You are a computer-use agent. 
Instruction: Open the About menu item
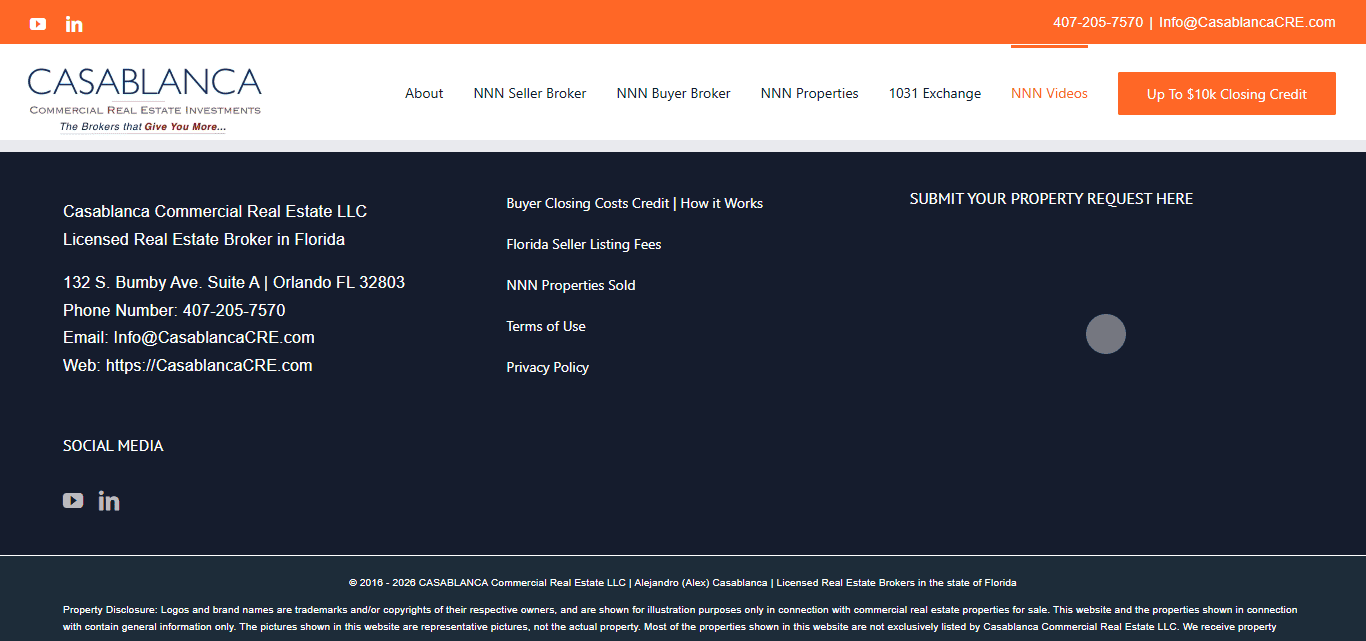coord(424,93)
